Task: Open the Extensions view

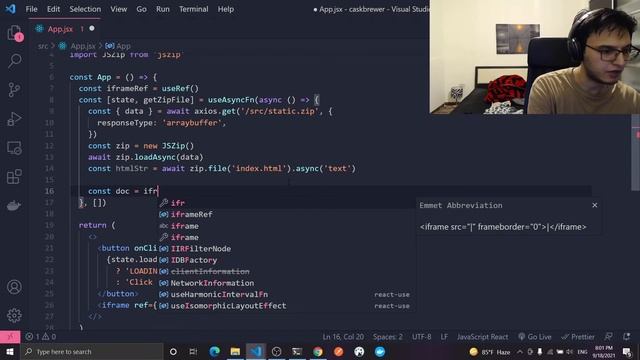Action: 14,177
